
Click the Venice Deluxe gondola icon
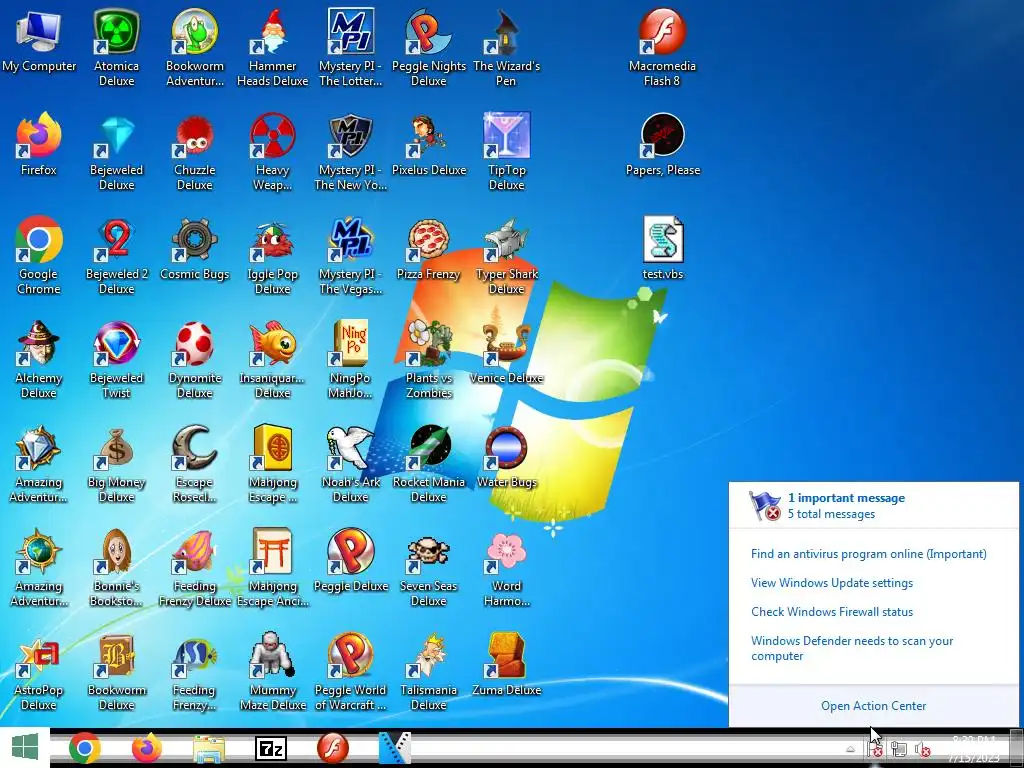[x=506, y=343]
